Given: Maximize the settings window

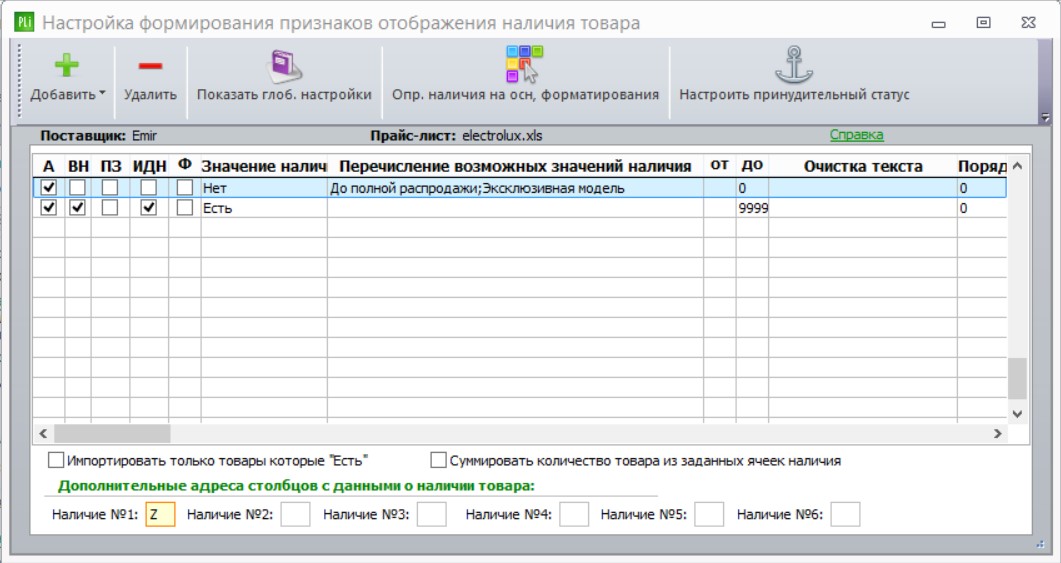Looking at the screenshot, I should tap(983, 22).
